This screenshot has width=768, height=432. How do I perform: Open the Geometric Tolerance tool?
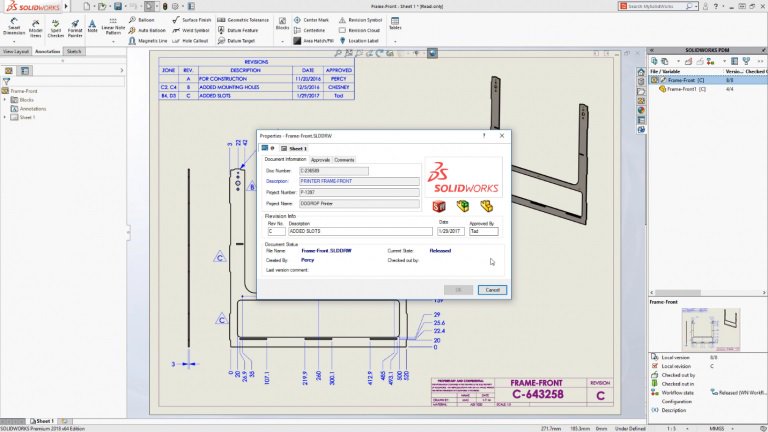243,20
